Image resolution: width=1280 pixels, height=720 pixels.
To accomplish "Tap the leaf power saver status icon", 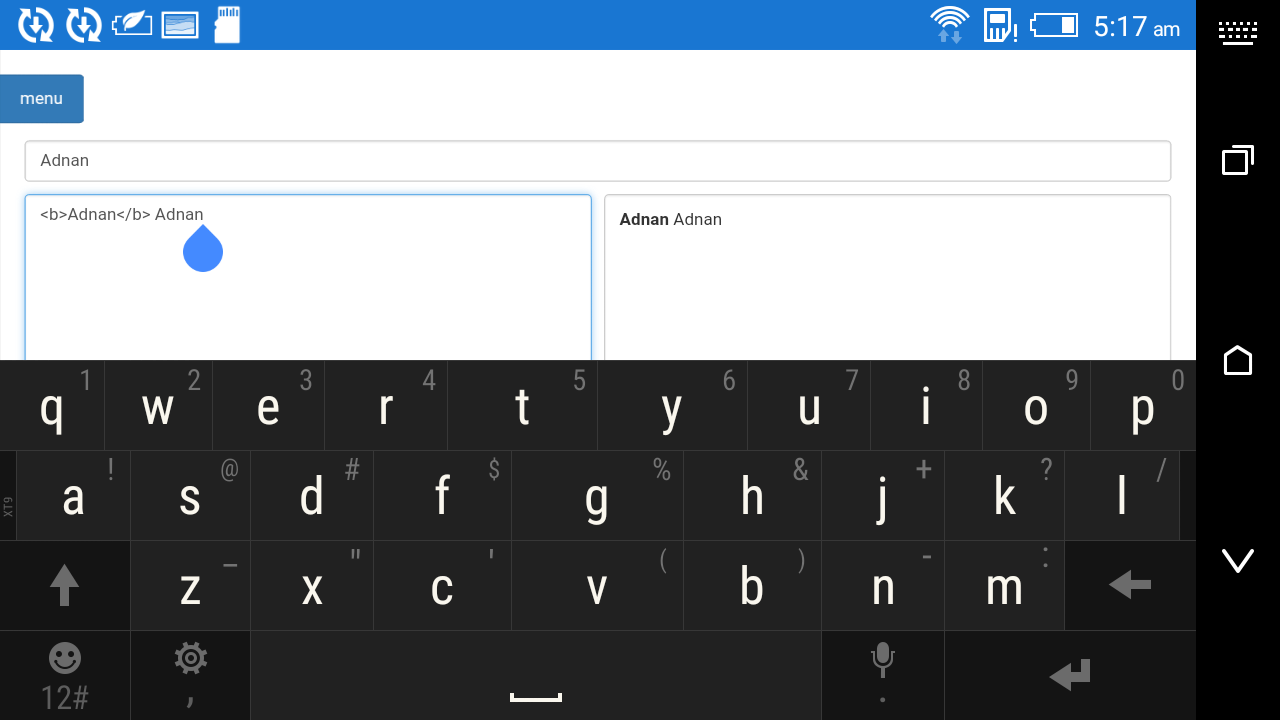I will coord(131,24).
